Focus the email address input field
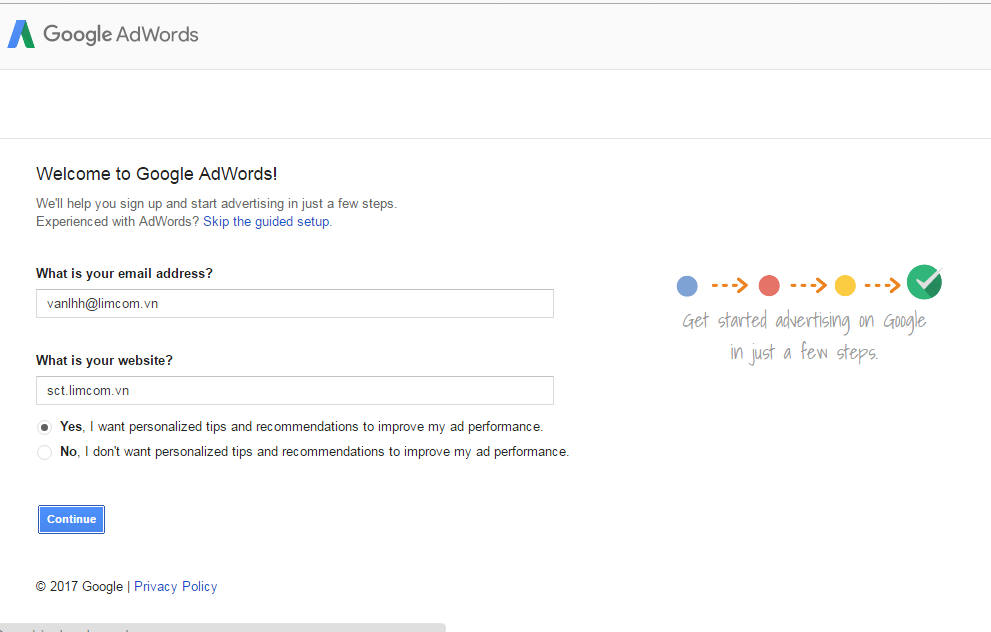 (x=295, y=304)
